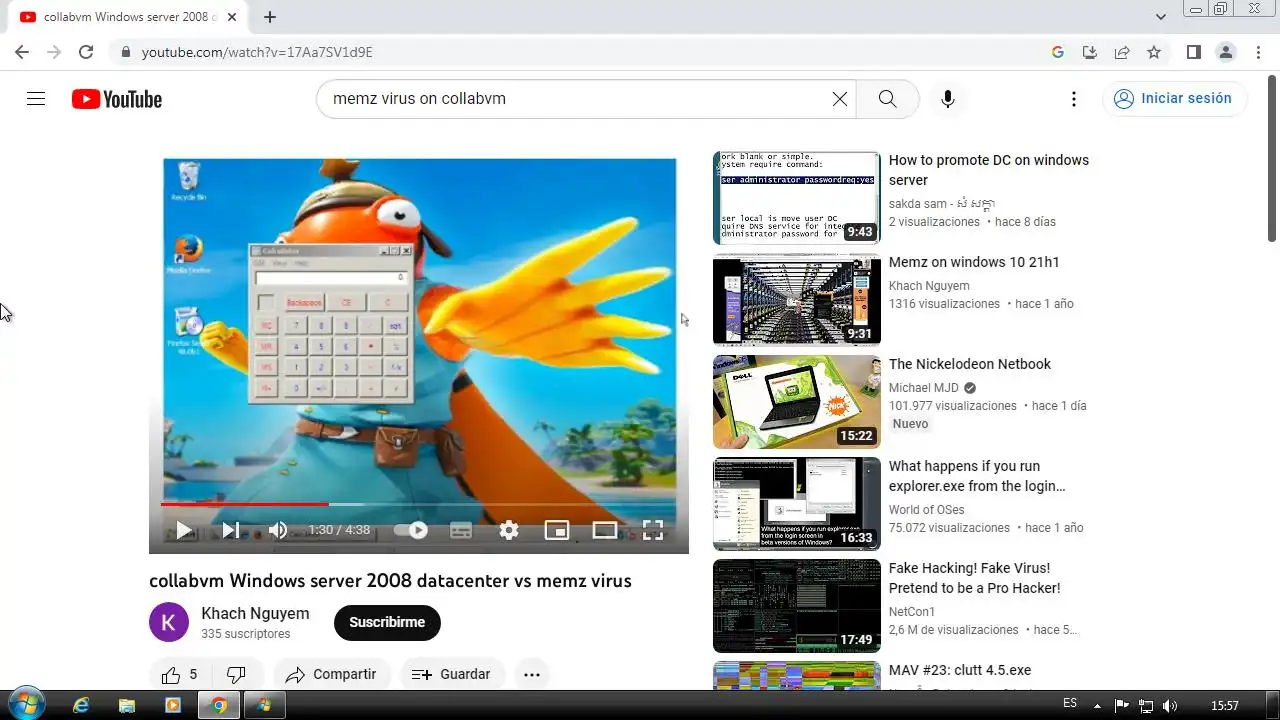Show hidden tray icons arrow
The image size is (1280, 720).
click(1098, 705)
